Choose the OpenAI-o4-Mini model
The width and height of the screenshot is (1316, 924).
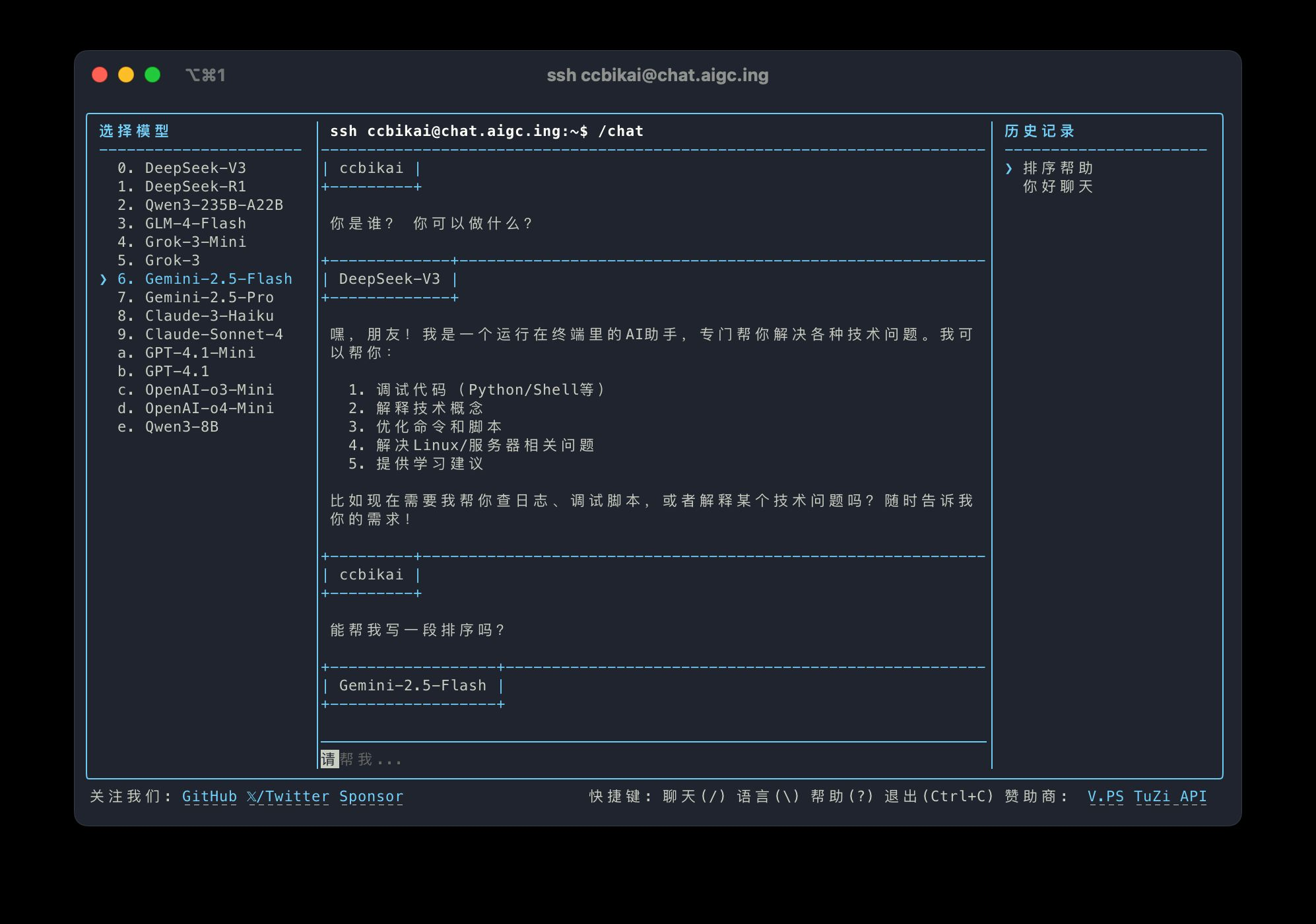point(195,408)
